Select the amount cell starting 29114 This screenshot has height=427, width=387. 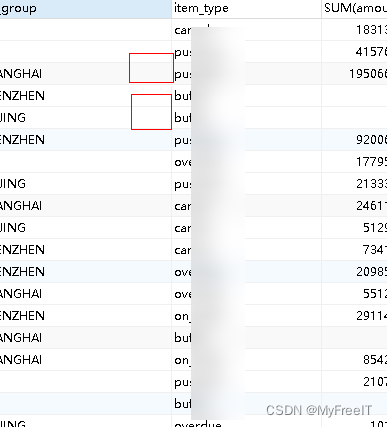[354, 316]
